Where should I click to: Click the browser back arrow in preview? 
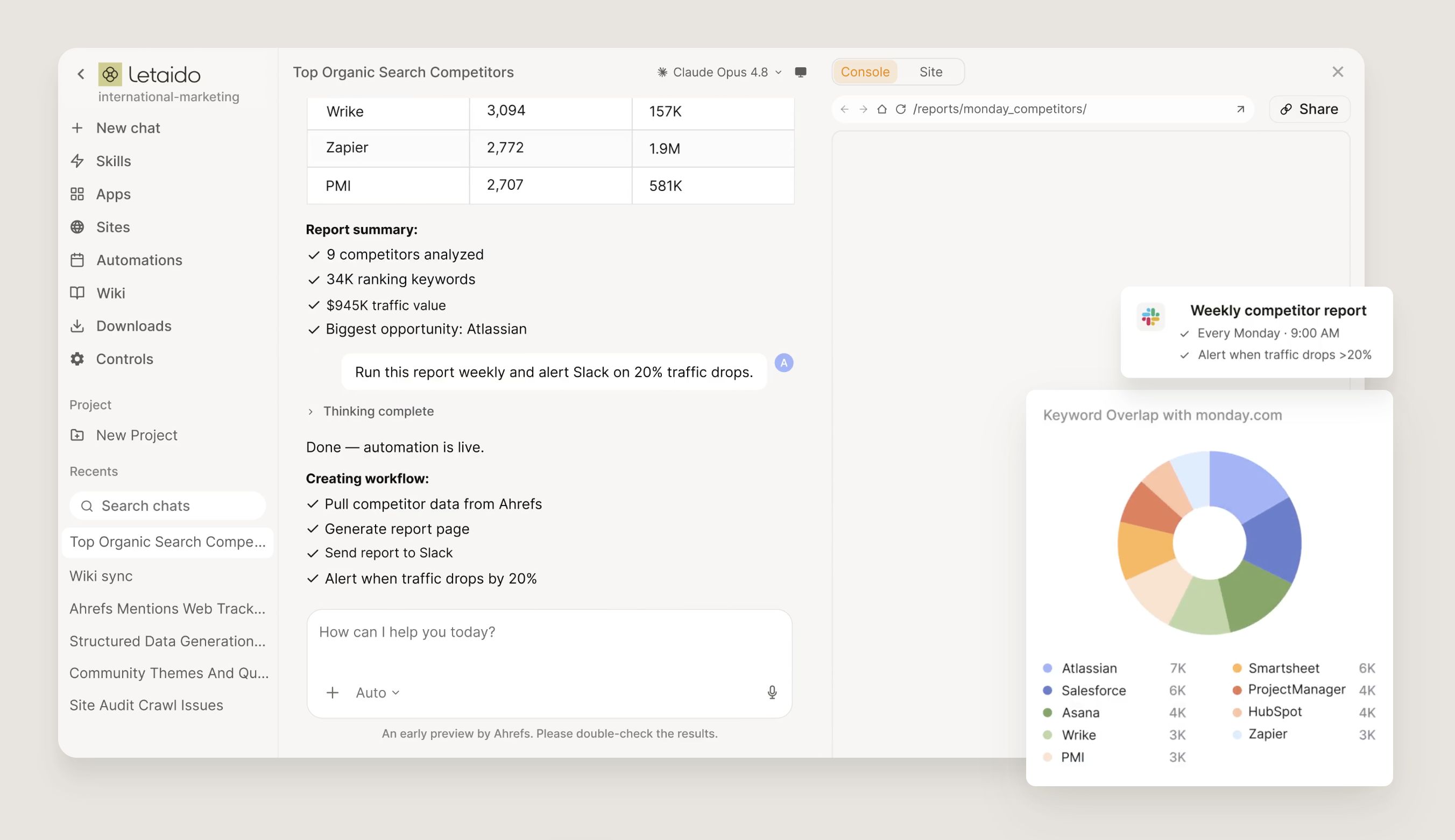click(x=844, y=109)
